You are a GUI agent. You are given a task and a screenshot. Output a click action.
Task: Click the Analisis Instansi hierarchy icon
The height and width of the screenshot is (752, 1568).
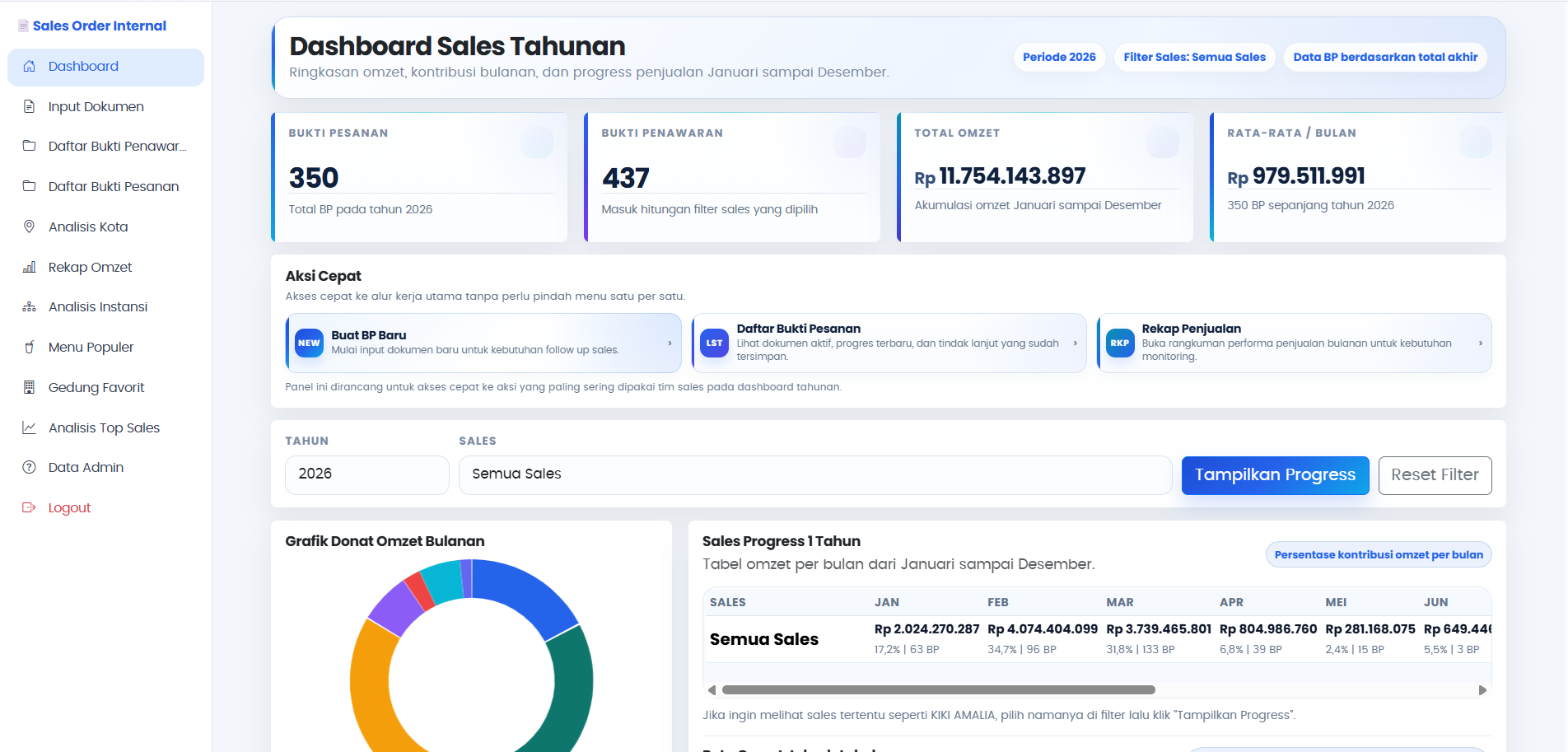tap(30, 306)
